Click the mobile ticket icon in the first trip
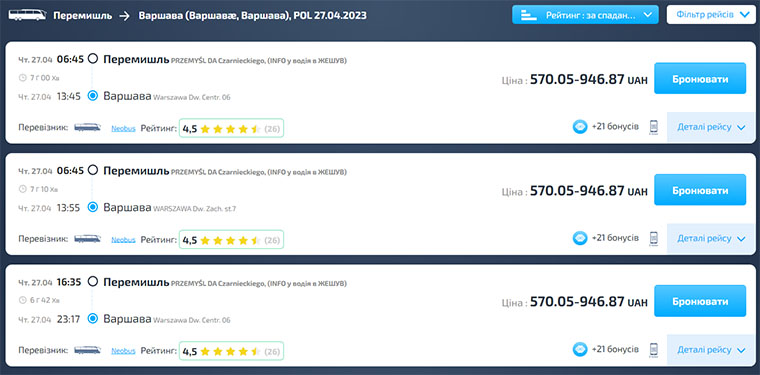 (x=654, y=127)
